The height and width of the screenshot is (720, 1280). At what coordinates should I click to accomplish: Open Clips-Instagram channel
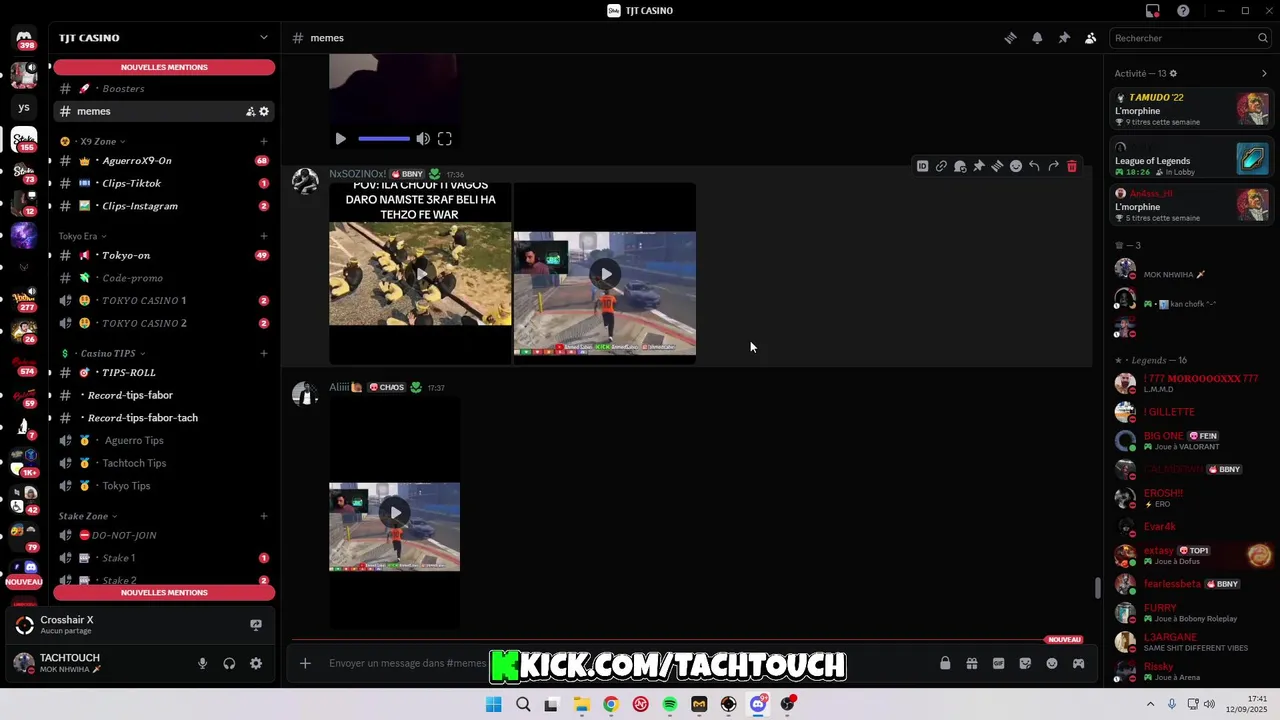point(164,206)
